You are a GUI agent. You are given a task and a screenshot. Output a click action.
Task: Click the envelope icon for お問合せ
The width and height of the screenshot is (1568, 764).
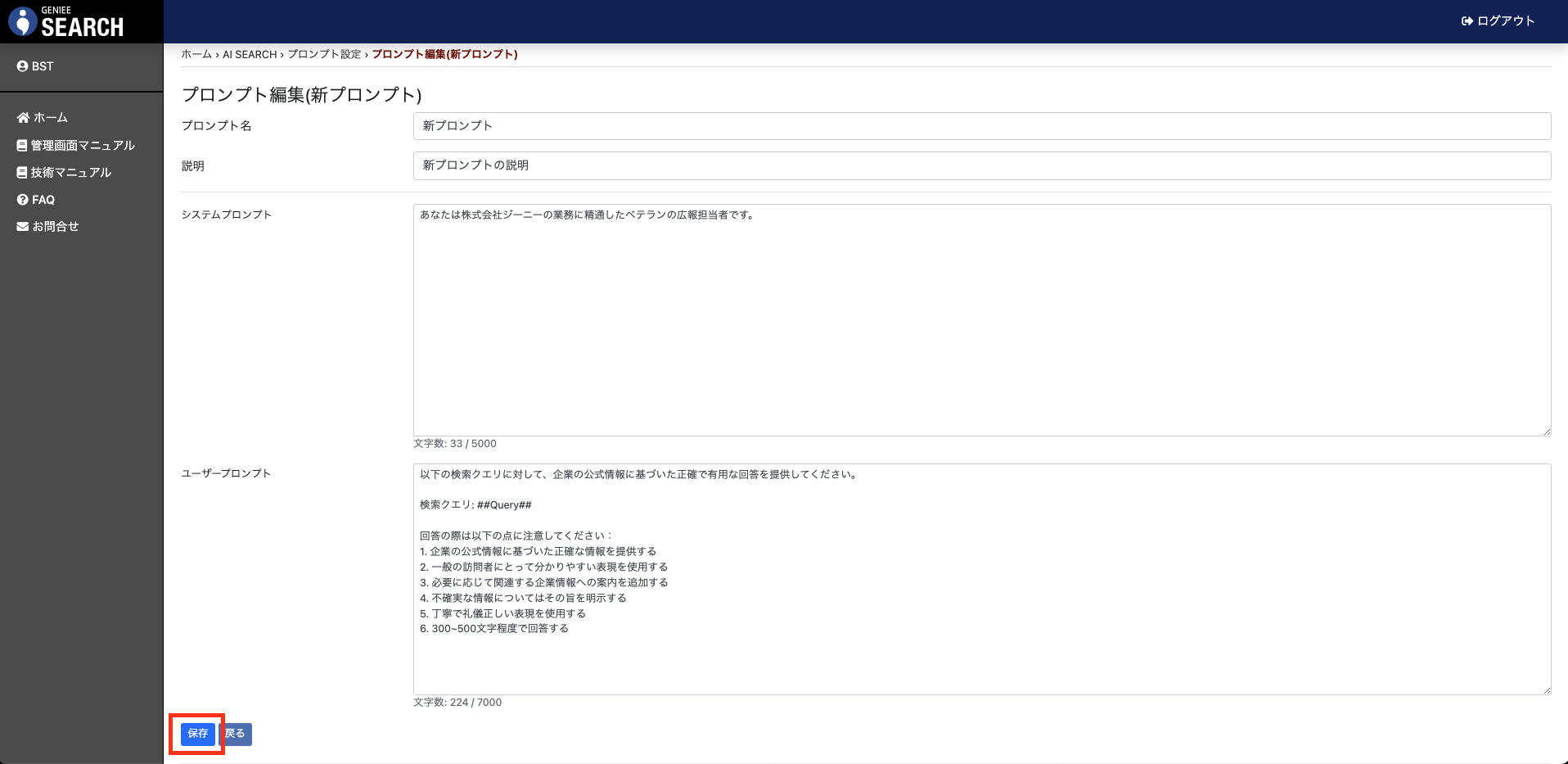click(x=22, y=227)
